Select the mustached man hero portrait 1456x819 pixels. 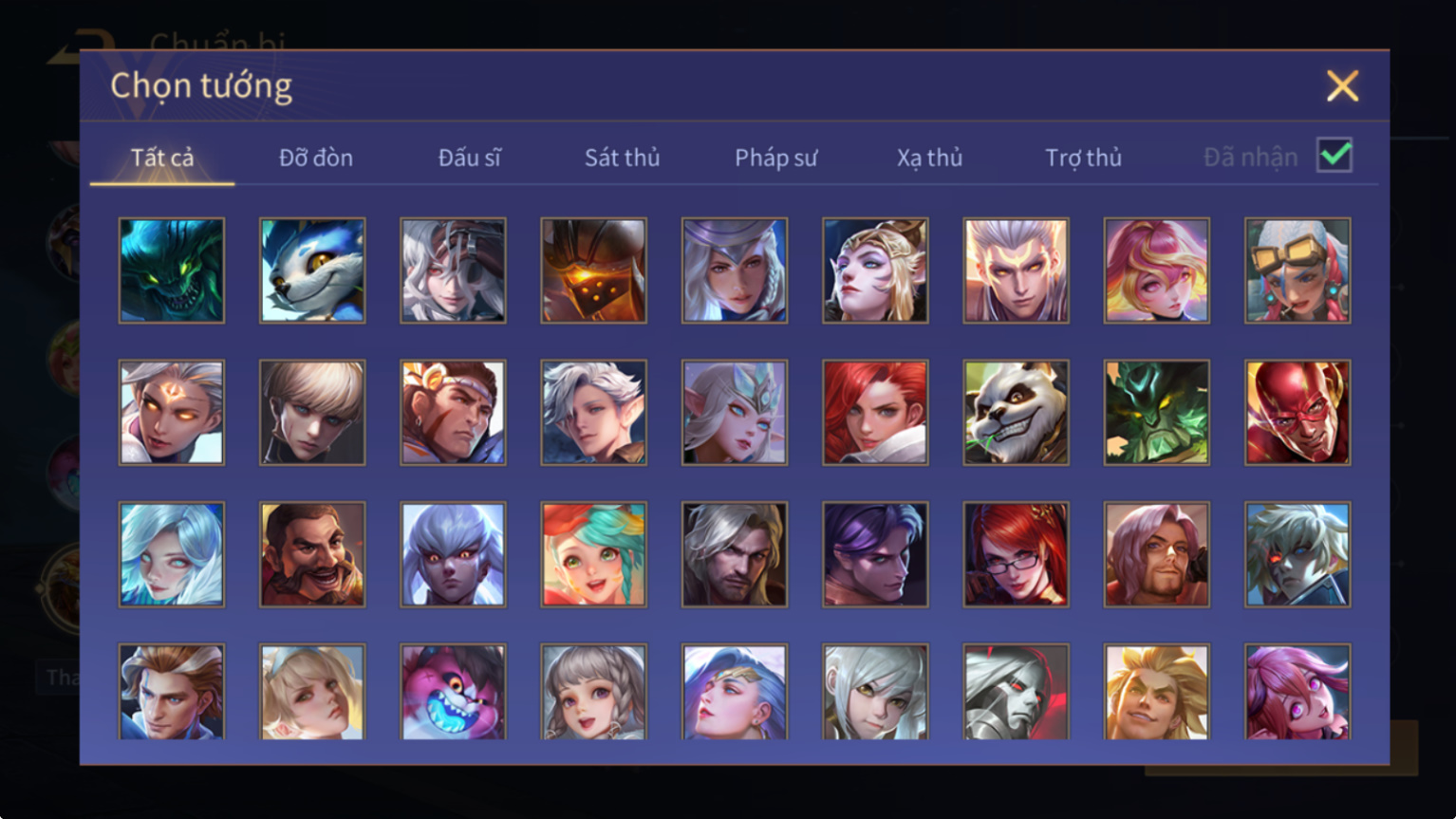pyautogui.click(x=312, y=554)
